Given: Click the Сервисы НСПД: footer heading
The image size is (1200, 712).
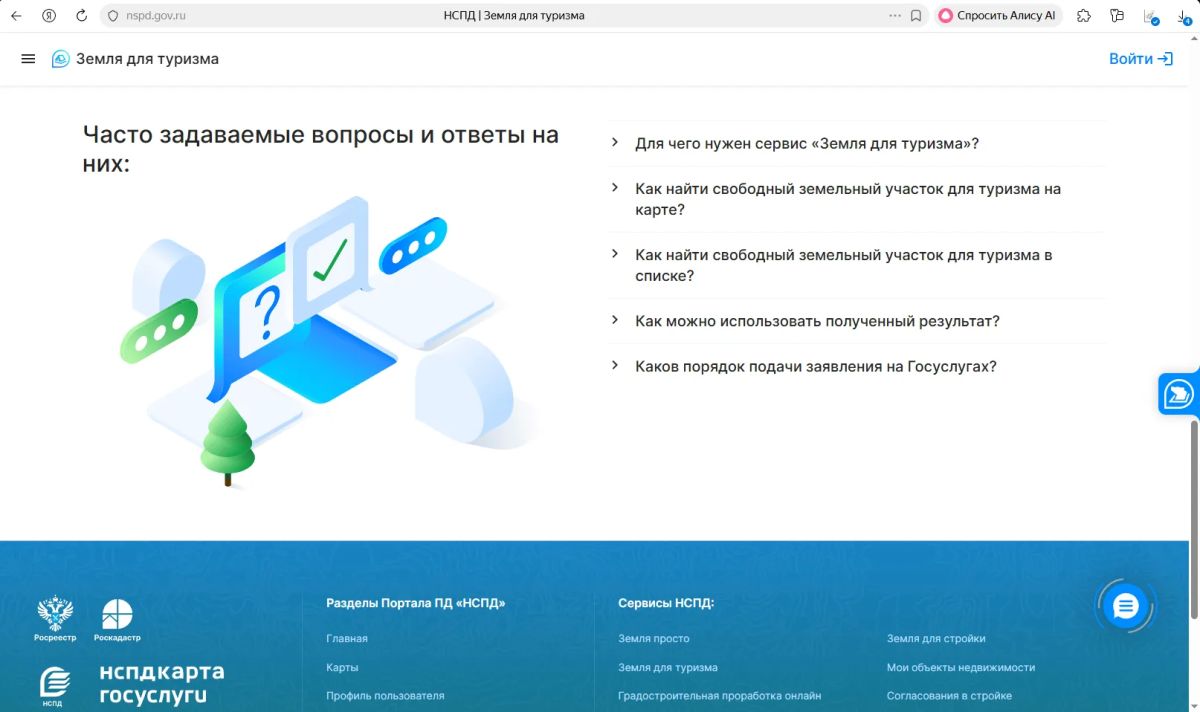Looking at the screenshot, I should (x=666, y=603).
